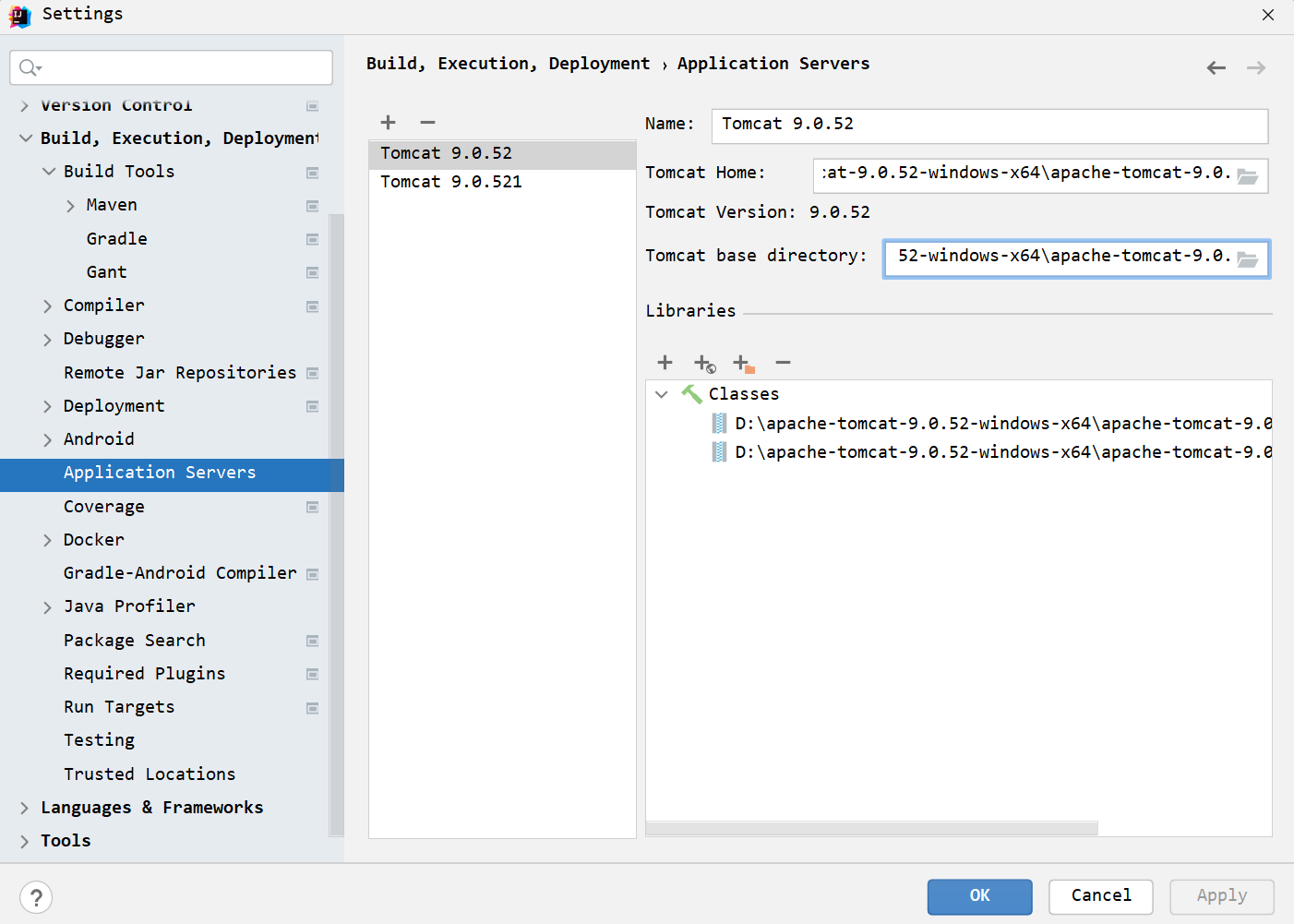Expand the Maven settings node
This screenshot has width=1294, height=924.
pos(71,204)
